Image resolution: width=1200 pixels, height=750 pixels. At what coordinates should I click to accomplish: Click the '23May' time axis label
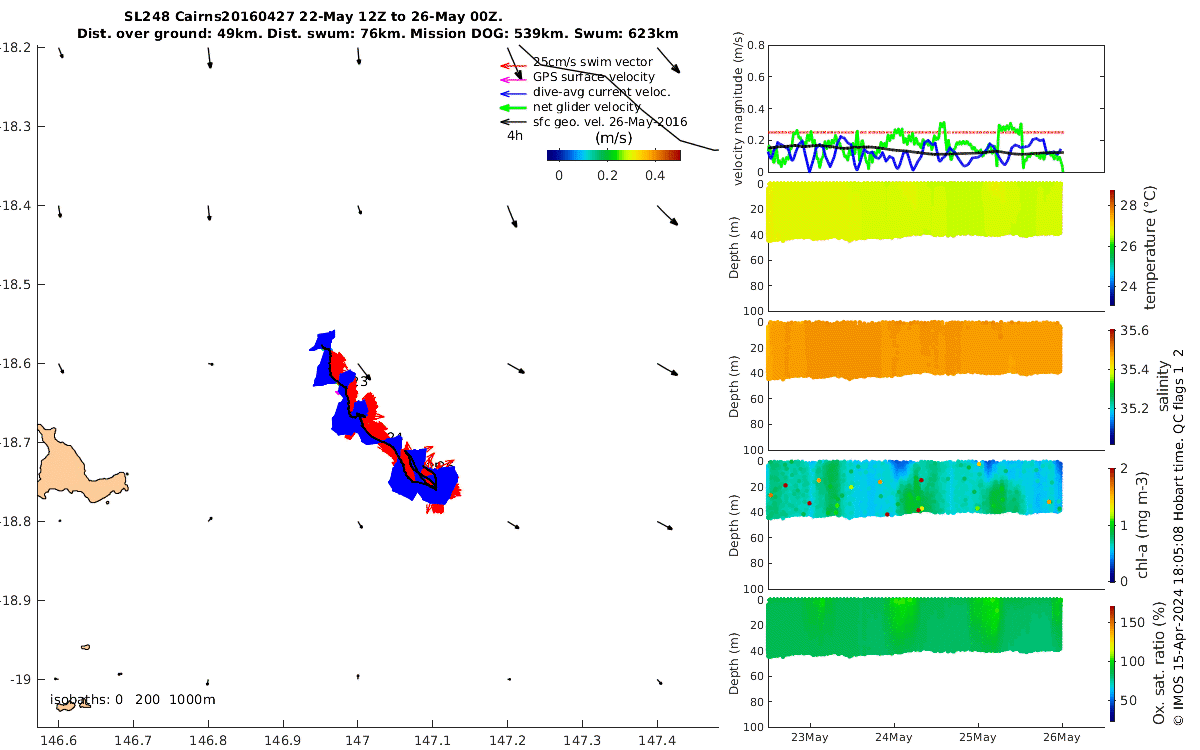(x=808, y=738)
